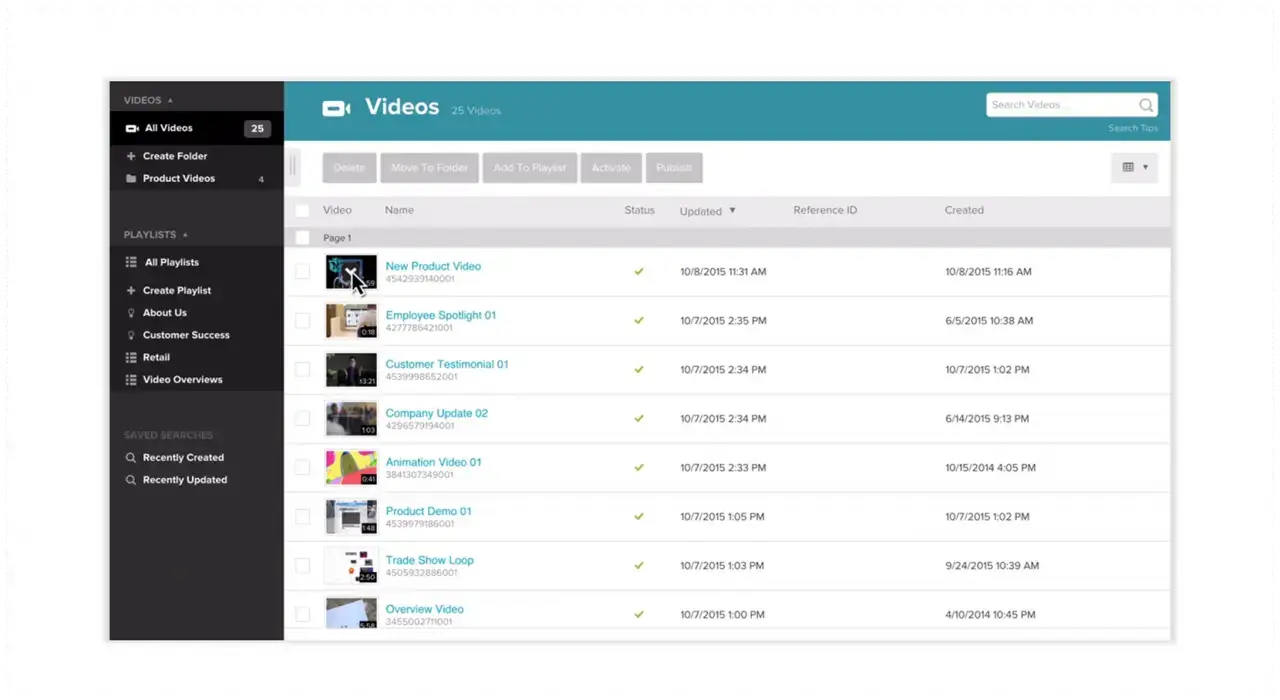Collapse the VIDEOS section chevron

[172, 100]
